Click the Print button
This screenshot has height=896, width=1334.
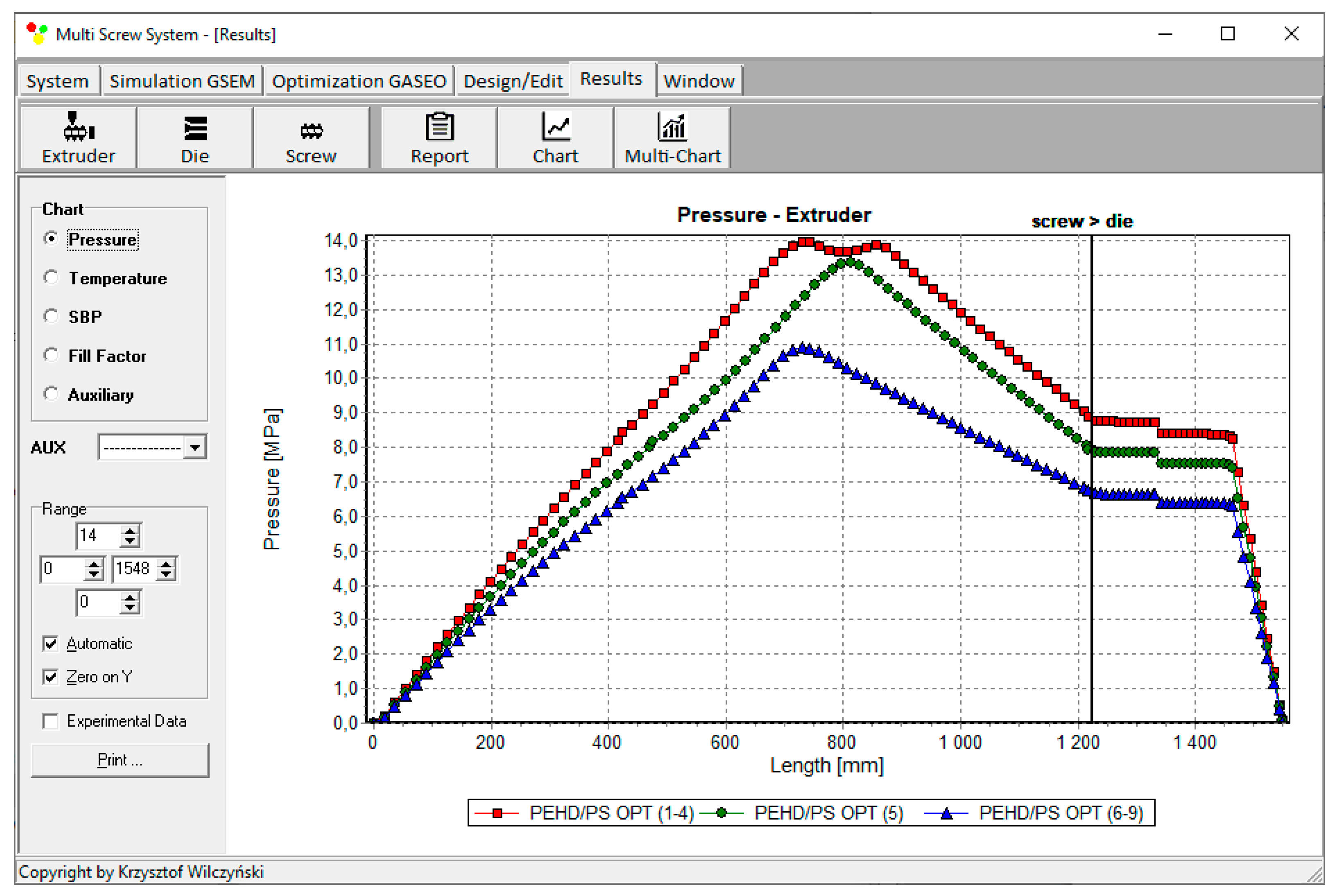coord(120,760)
